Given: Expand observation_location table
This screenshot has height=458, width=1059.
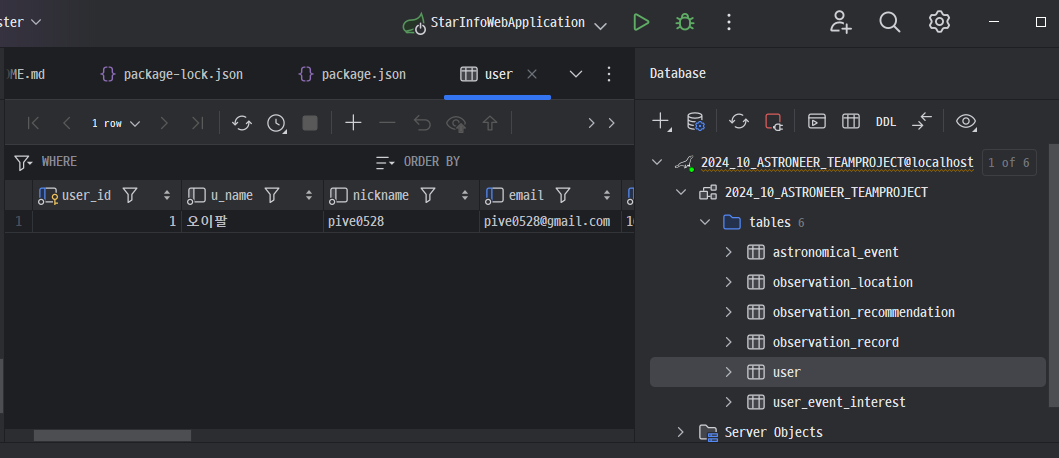Looking at the screenshot, I should (x=729, y=282).
